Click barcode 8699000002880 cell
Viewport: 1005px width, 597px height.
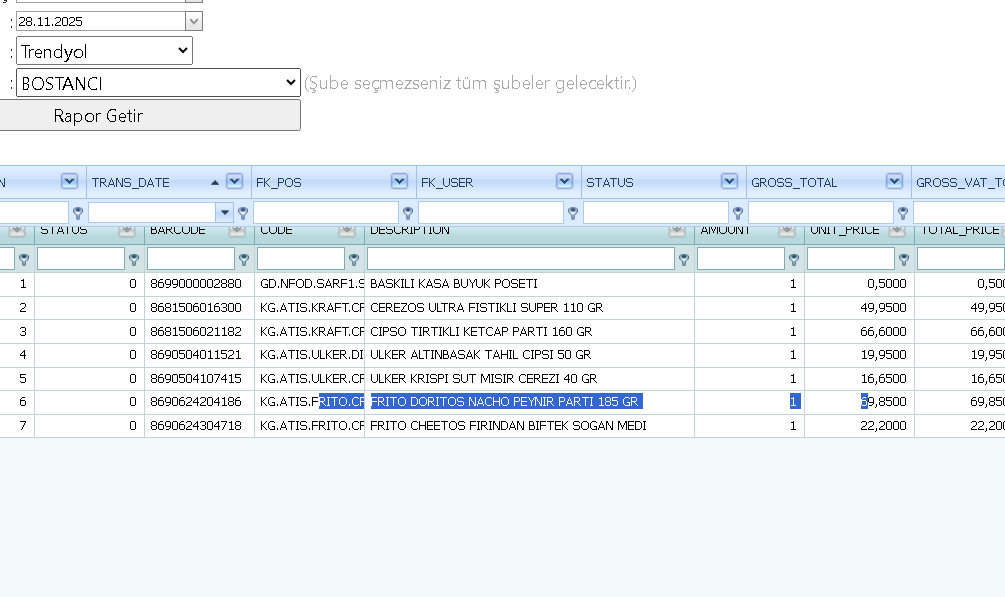[199, 283]
